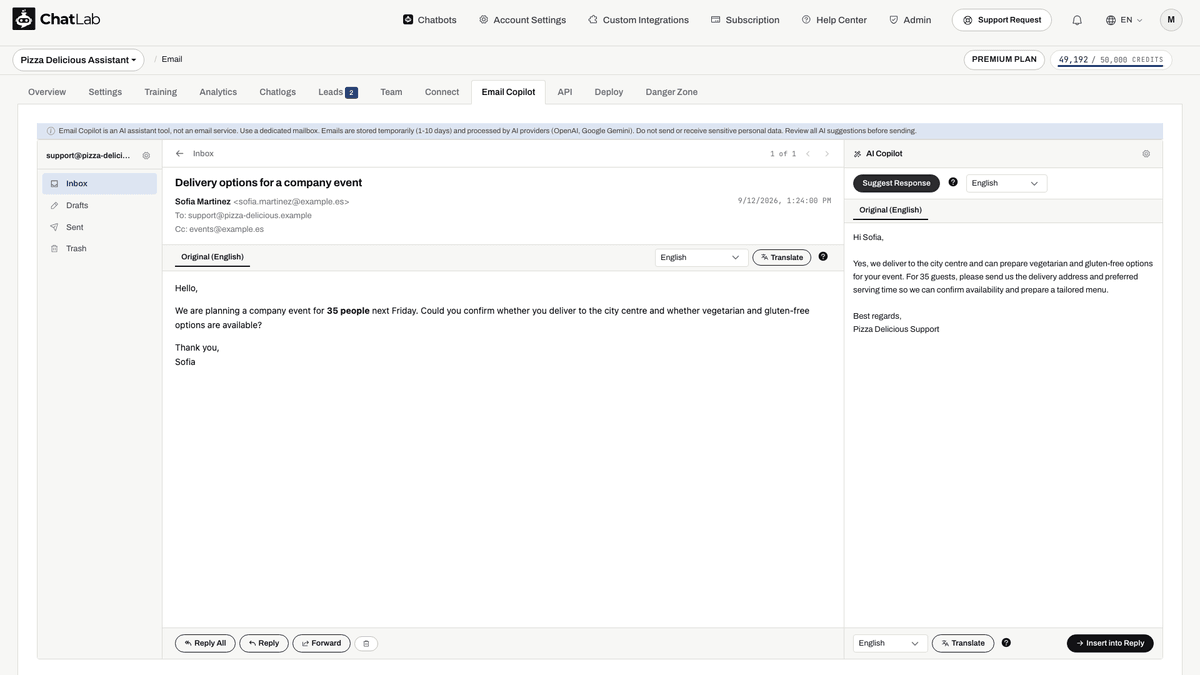Click help icon beside bottom Copilot Translate
Screen dimensions: 1200x675
click(x=1006, y=642)
